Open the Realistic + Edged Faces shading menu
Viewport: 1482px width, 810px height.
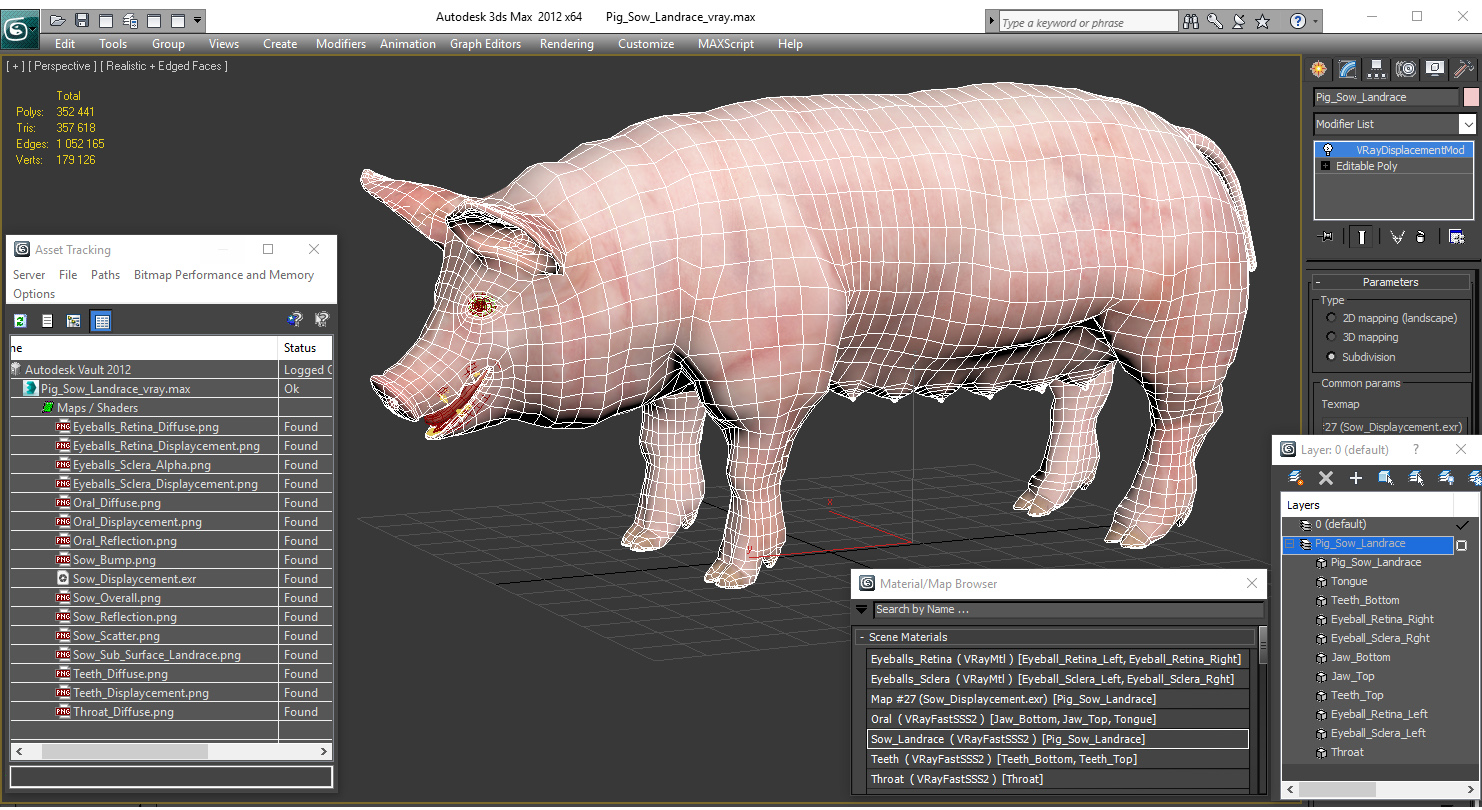tap(165, 66)
